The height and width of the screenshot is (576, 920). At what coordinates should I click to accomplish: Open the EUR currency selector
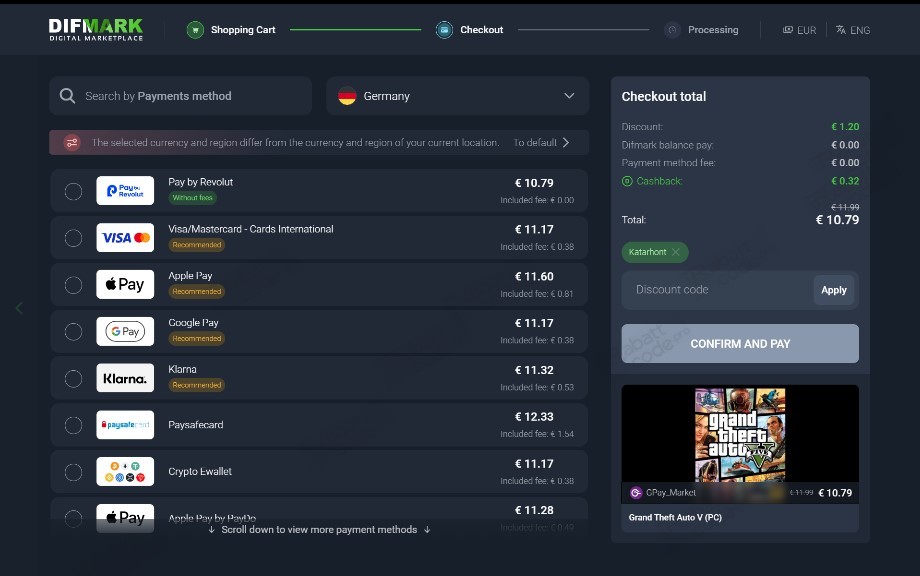coord(800,30)
